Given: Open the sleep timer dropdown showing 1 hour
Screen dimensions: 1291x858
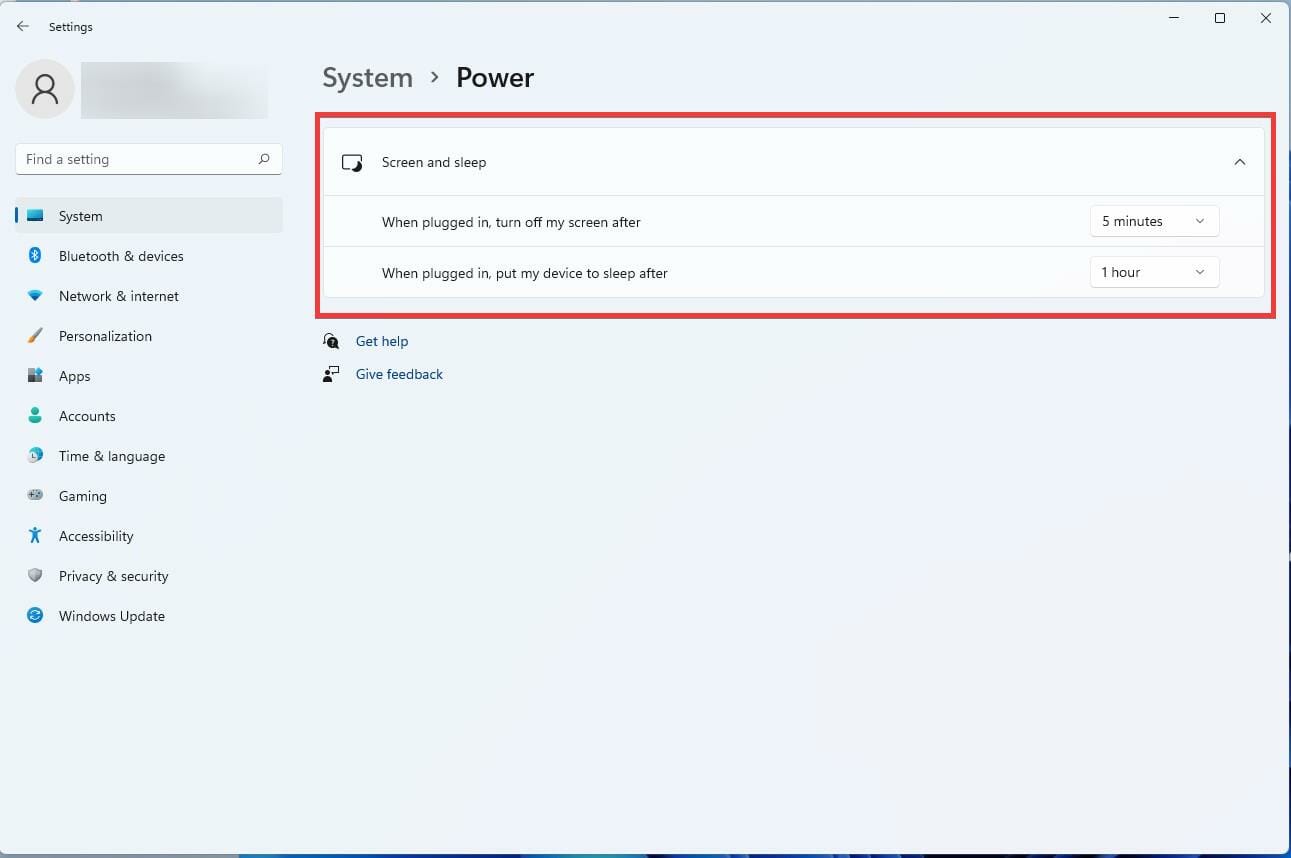Looking at the screenshot, I should 1153,271.
